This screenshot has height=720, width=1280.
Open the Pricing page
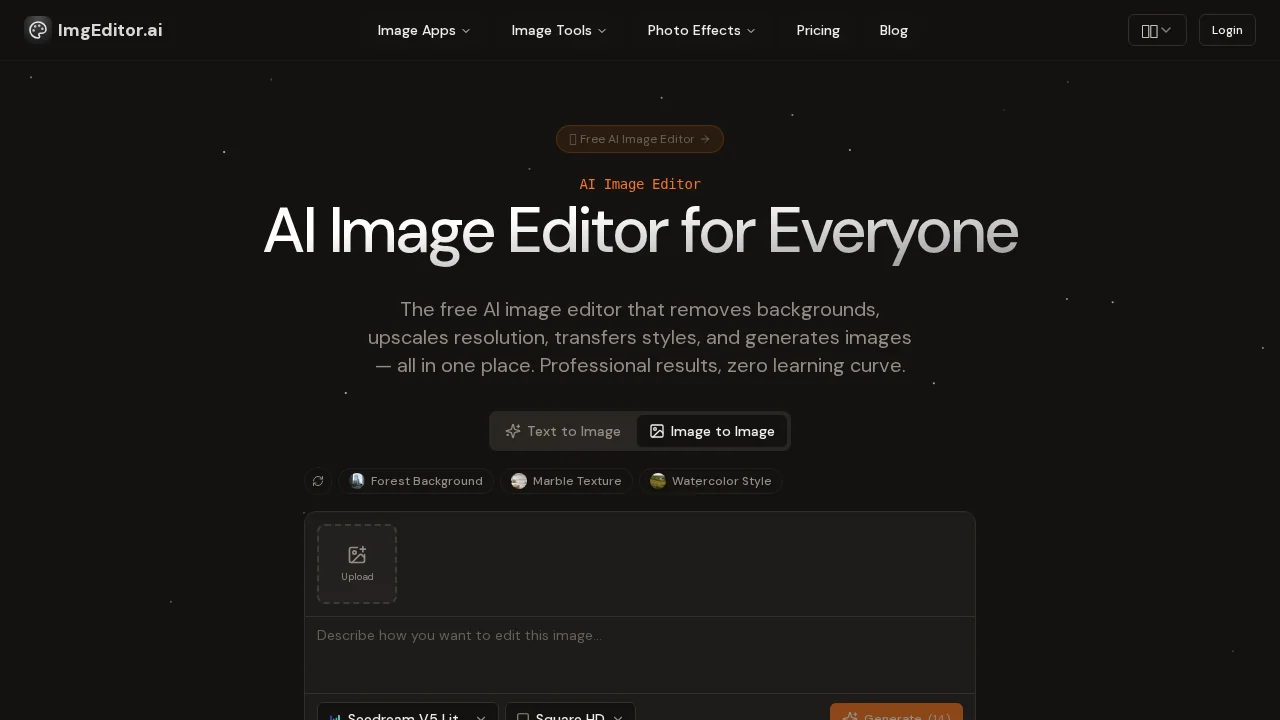coord(818,30)
